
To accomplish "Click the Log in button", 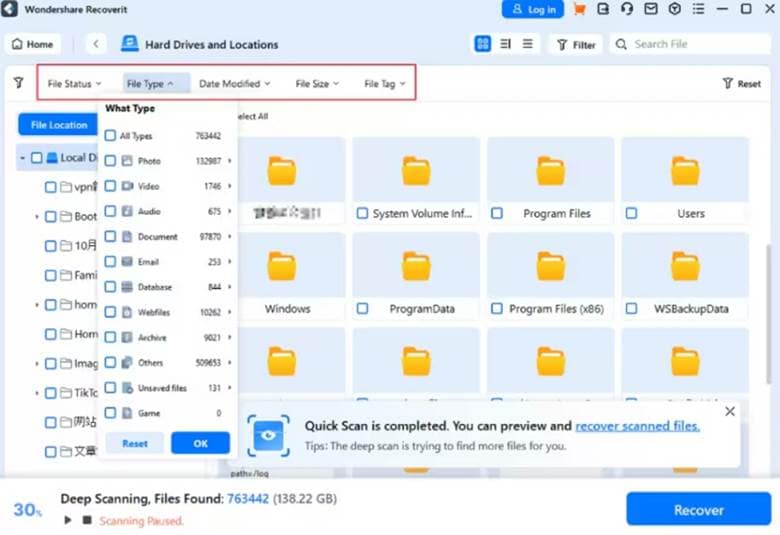I will (x=533, y=9).
